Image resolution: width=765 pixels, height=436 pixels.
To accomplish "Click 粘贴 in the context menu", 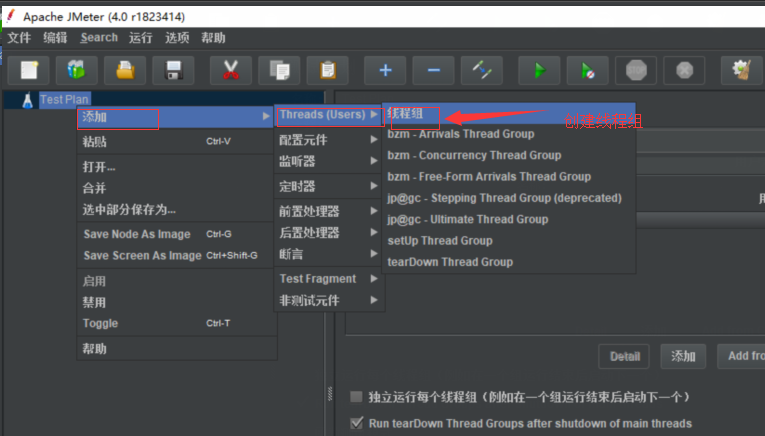I will pyautogui.click(x=176, y=142).
